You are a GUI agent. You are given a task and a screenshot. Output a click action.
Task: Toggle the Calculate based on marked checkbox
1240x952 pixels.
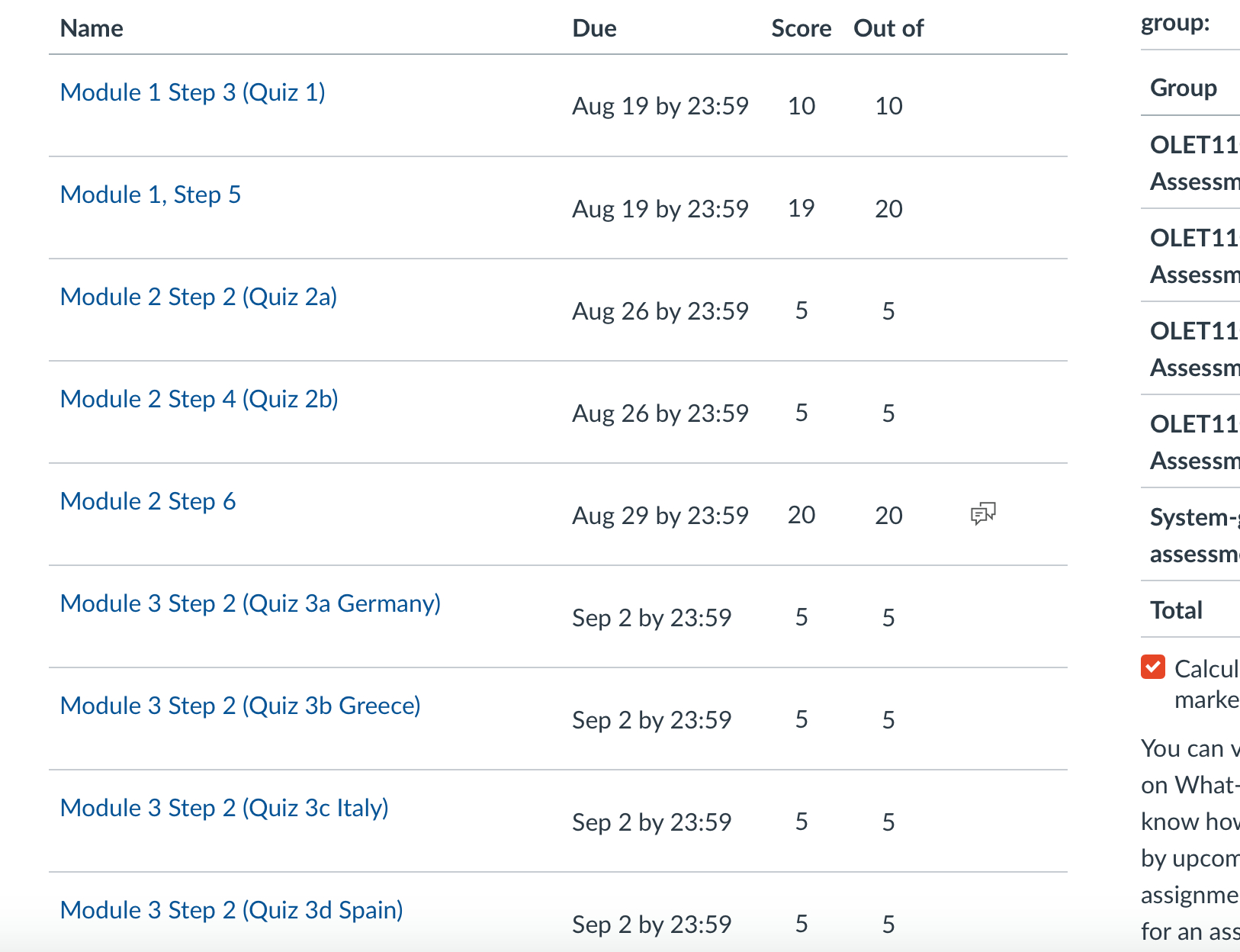point(1153,667)
